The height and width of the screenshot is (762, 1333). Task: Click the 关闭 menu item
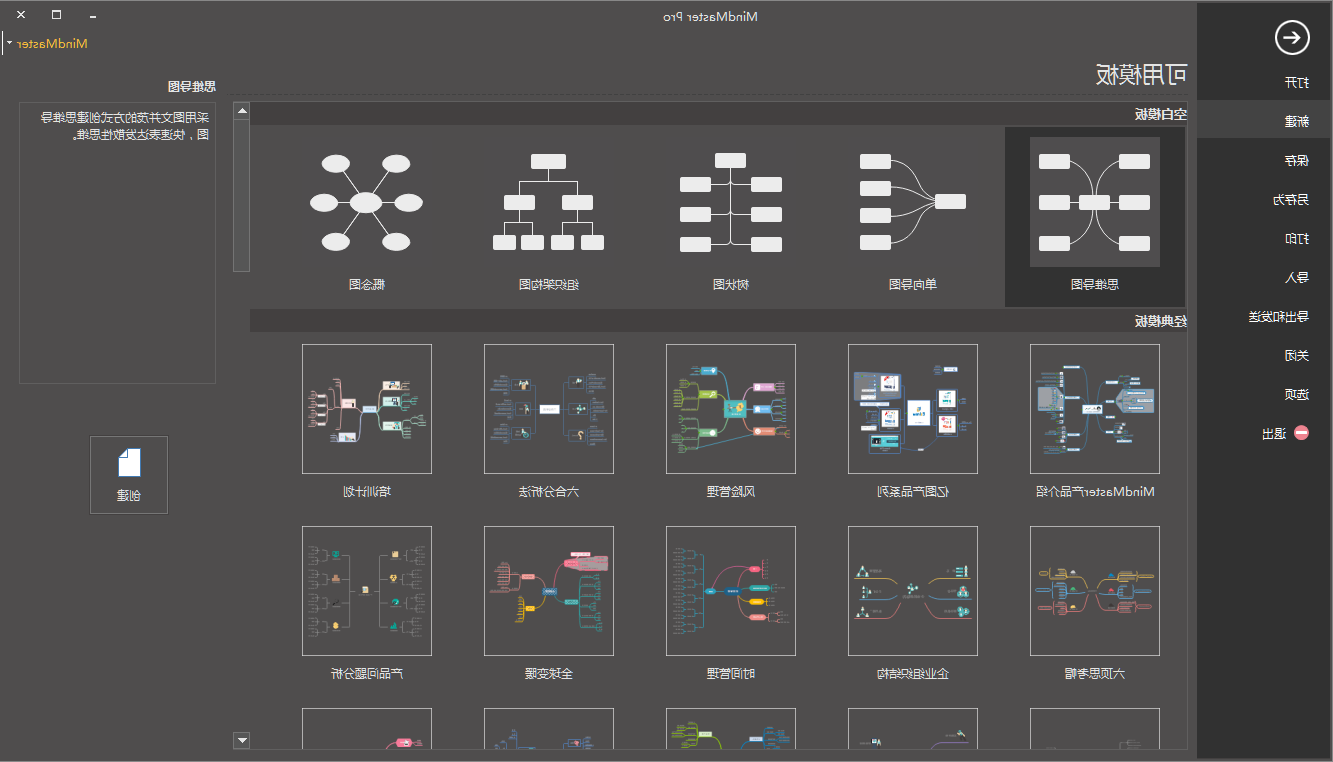[1297, 355]
